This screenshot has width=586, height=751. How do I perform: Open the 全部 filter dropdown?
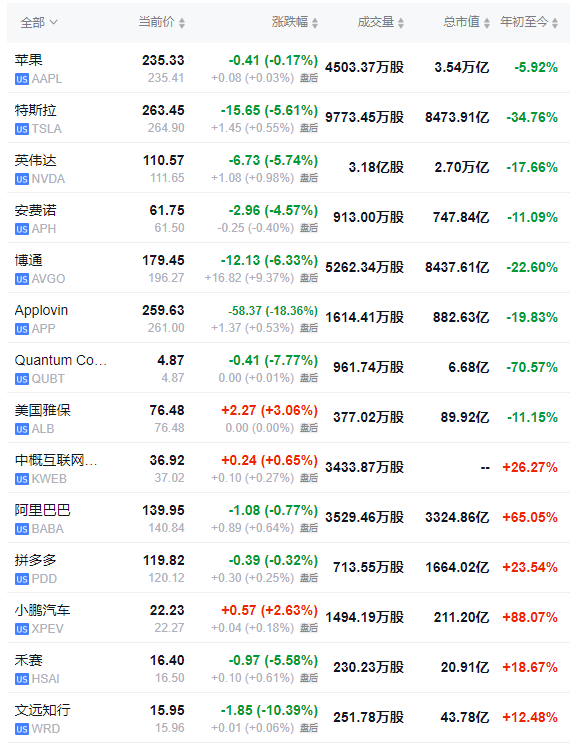click(38, 23)
